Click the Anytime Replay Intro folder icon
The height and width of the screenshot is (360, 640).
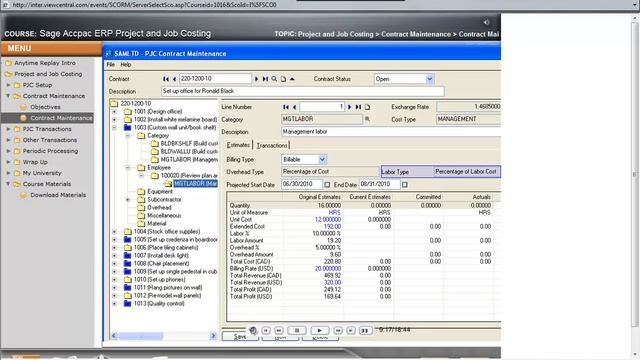coord(8,63)
